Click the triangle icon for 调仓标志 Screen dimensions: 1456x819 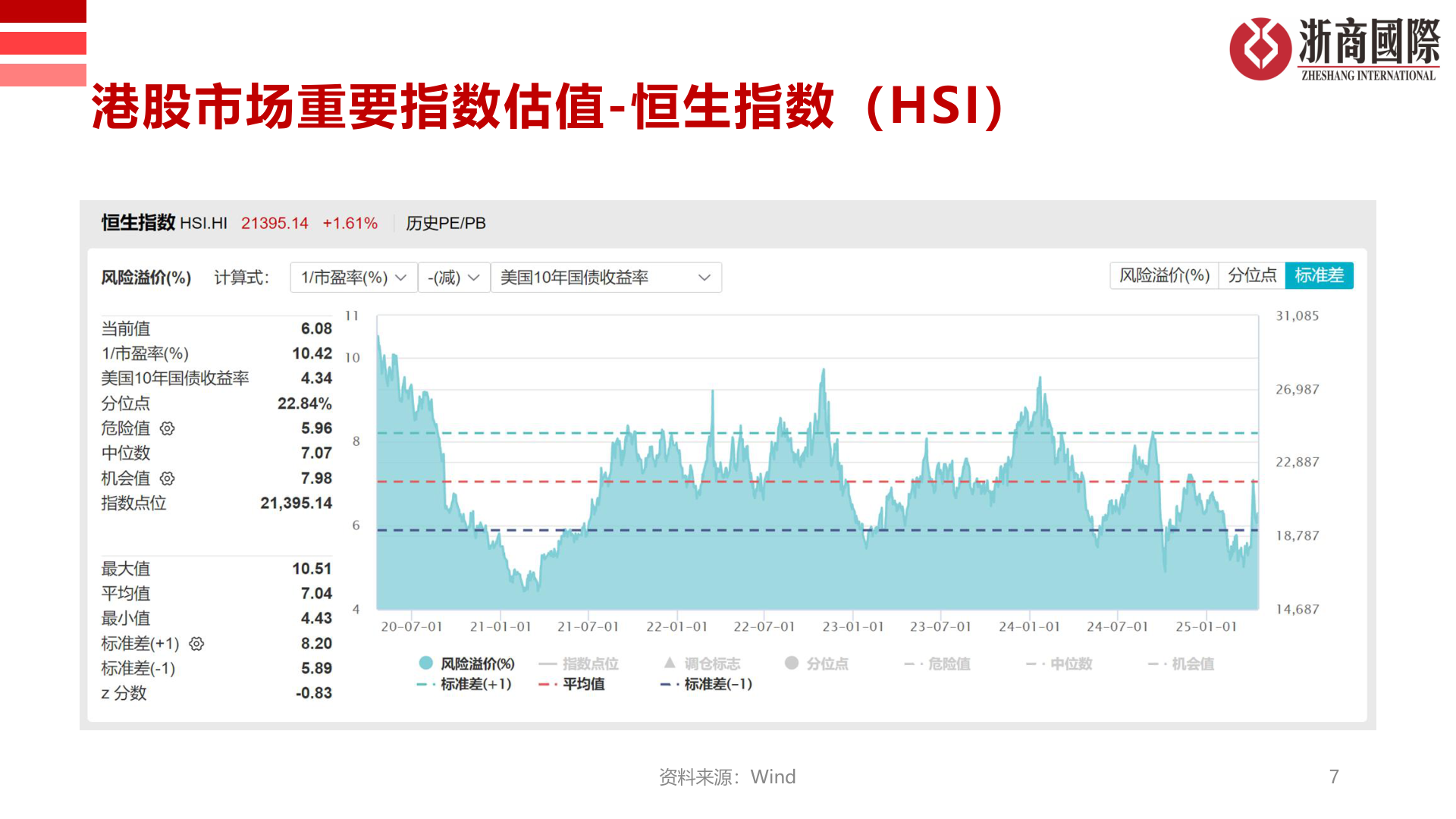(668, 663)
